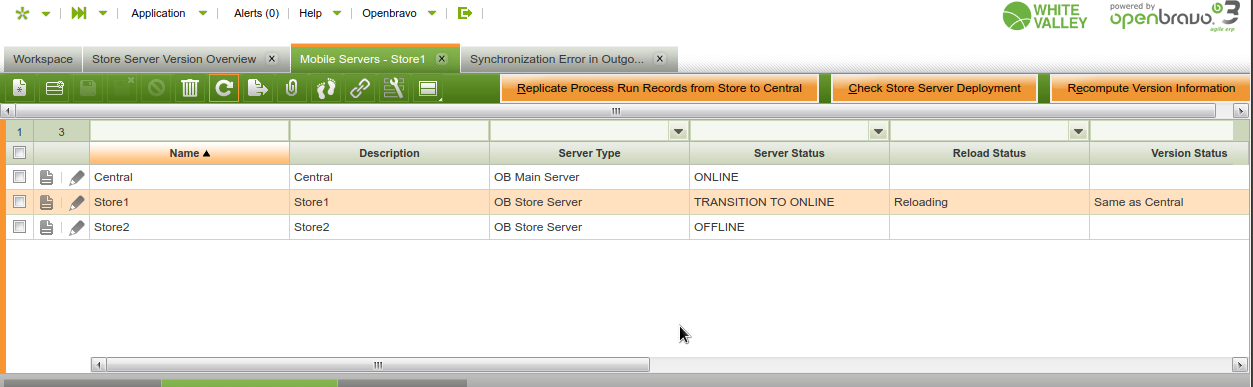Click the trash can delete icon

pos(189,88)
